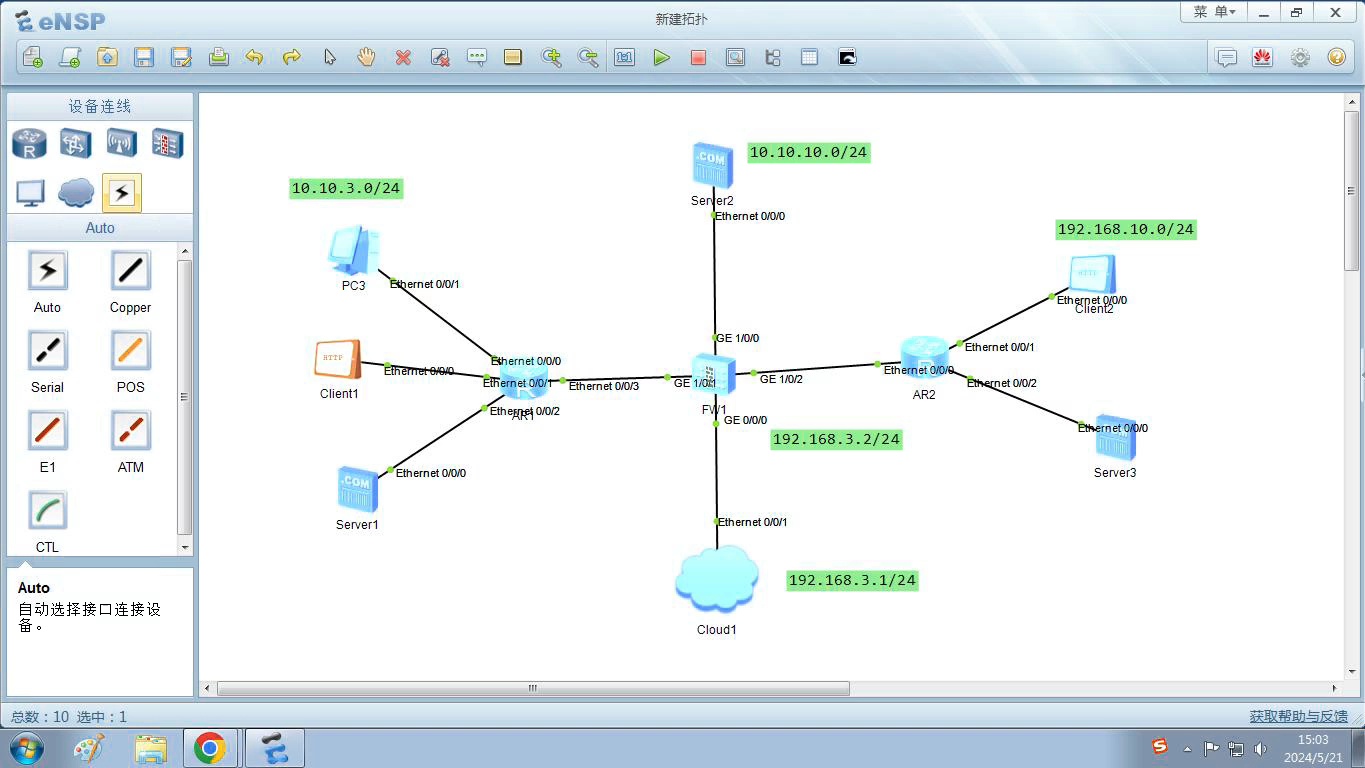
Task: Click the 10.10.3.0/24 network label
Action: click(346, 188)
